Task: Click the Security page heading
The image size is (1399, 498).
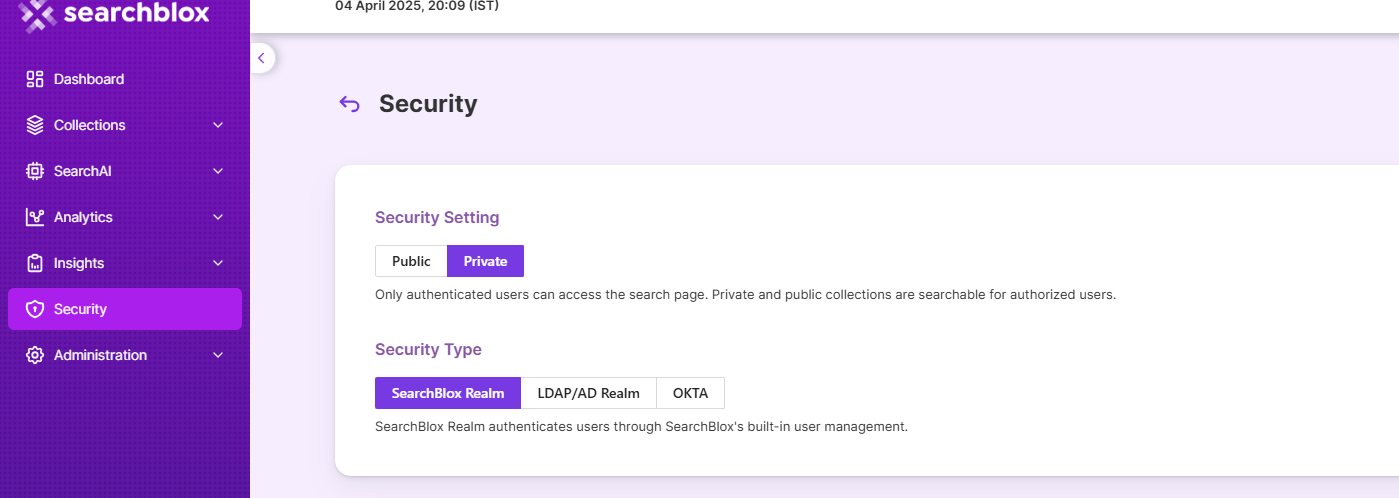Action: click(428, 104)
